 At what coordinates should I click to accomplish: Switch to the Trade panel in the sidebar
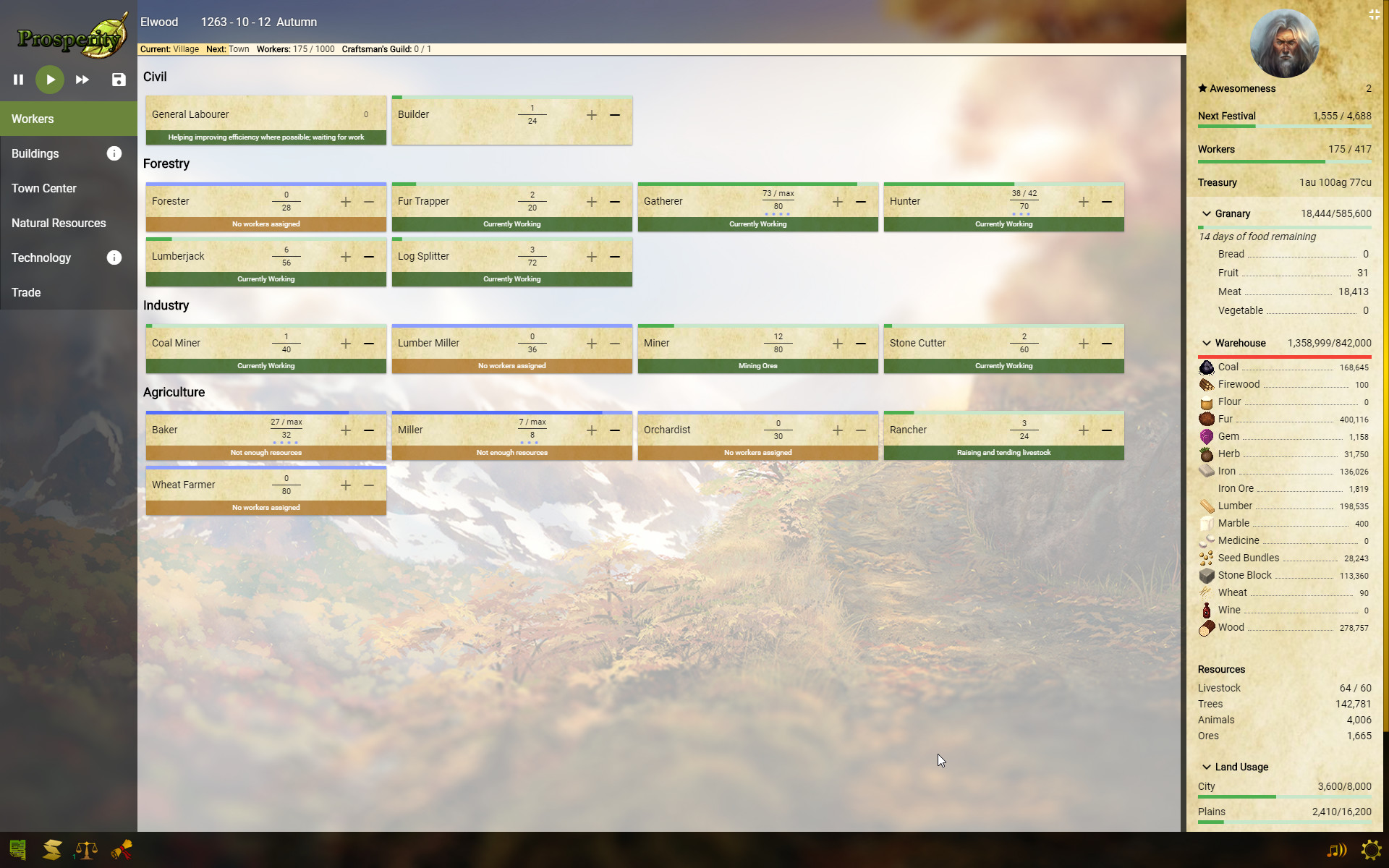(x=26, y=292)
